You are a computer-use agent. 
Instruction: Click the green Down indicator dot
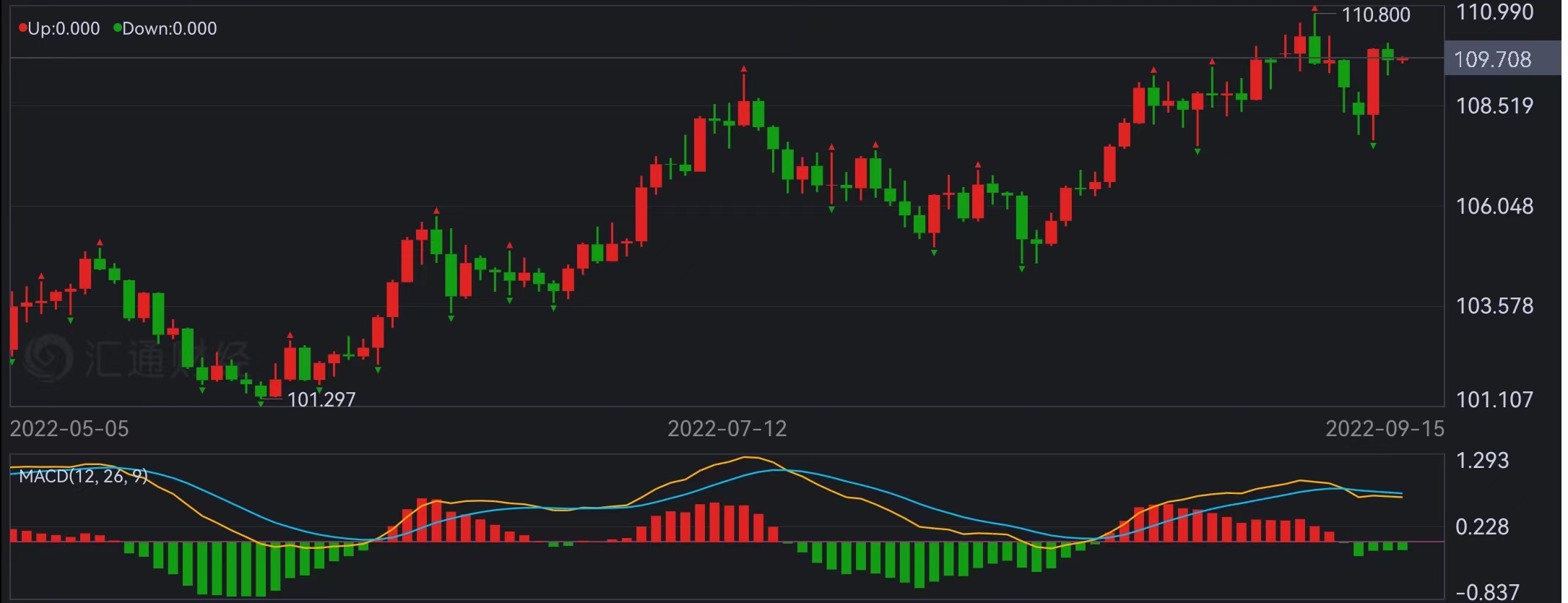pos(117,28)
